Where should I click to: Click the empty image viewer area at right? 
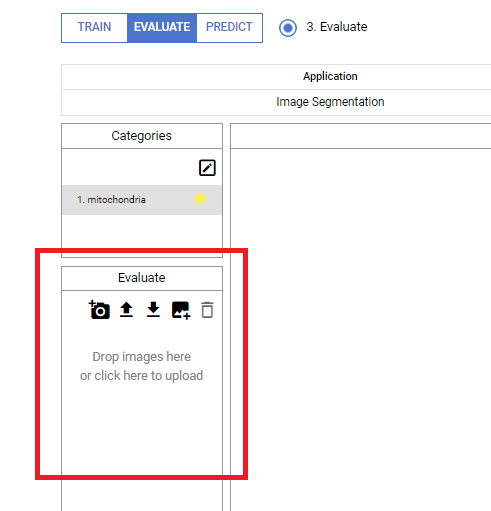(x=361, y=329)
